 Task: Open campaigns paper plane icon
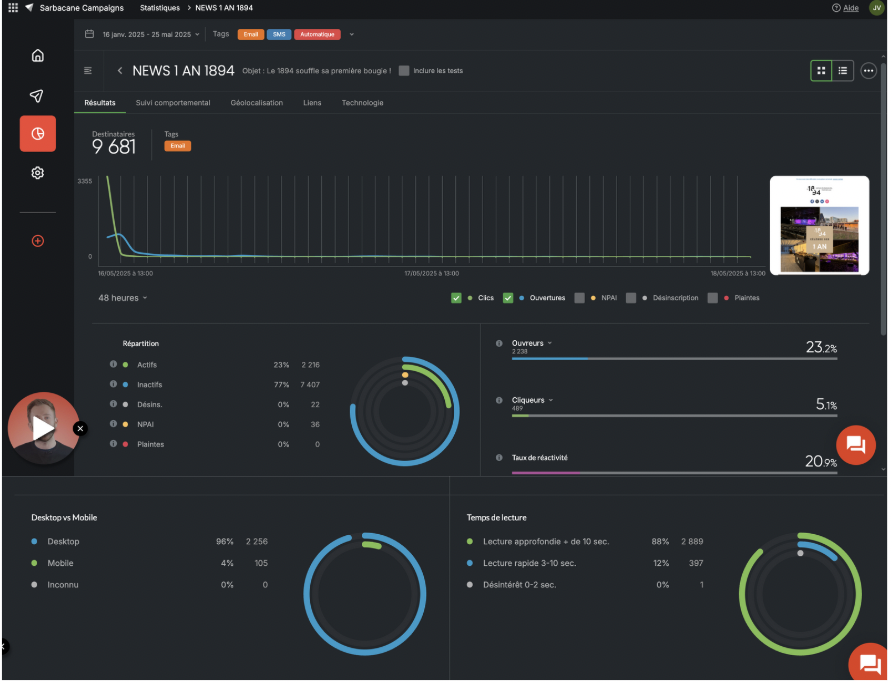[x=37, y=96]
